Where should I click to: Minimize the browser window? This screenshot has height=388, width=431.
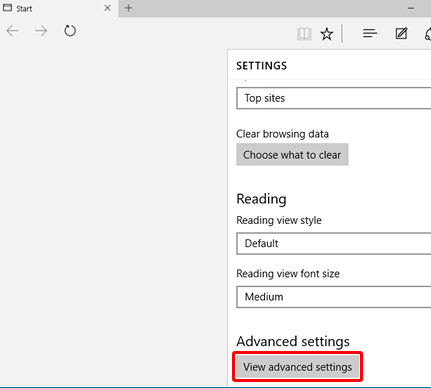[411, 8]
